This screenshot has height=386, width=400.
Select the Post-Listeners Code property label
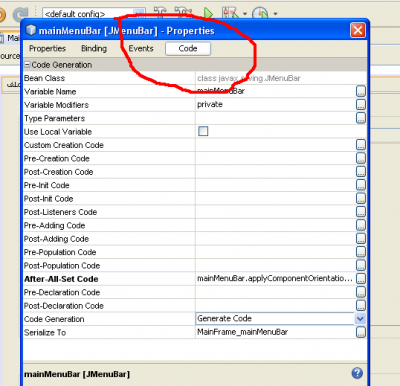click(60, 212)
